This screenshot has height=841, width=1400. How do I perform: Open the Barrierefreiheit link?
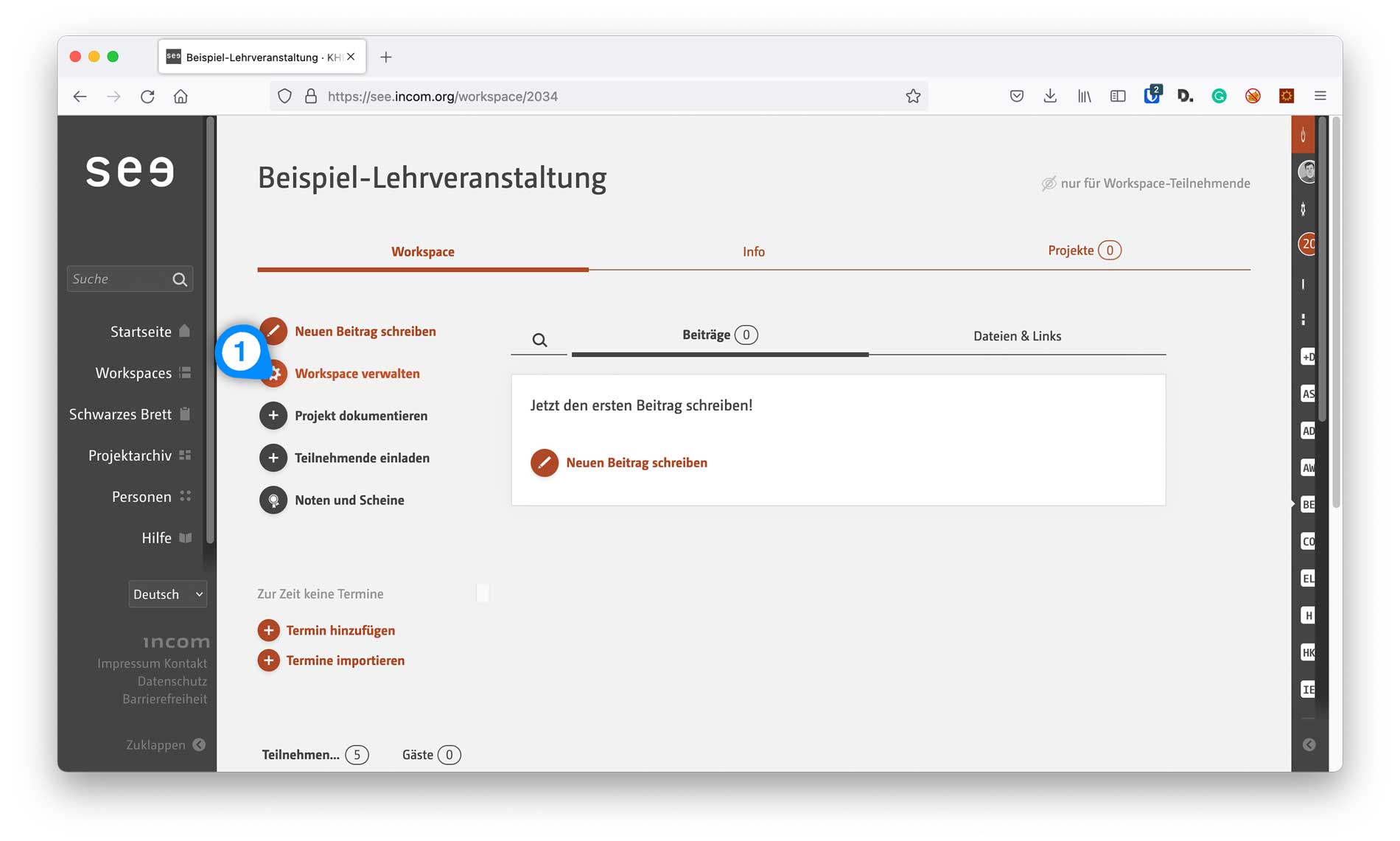tap(165, 699)
